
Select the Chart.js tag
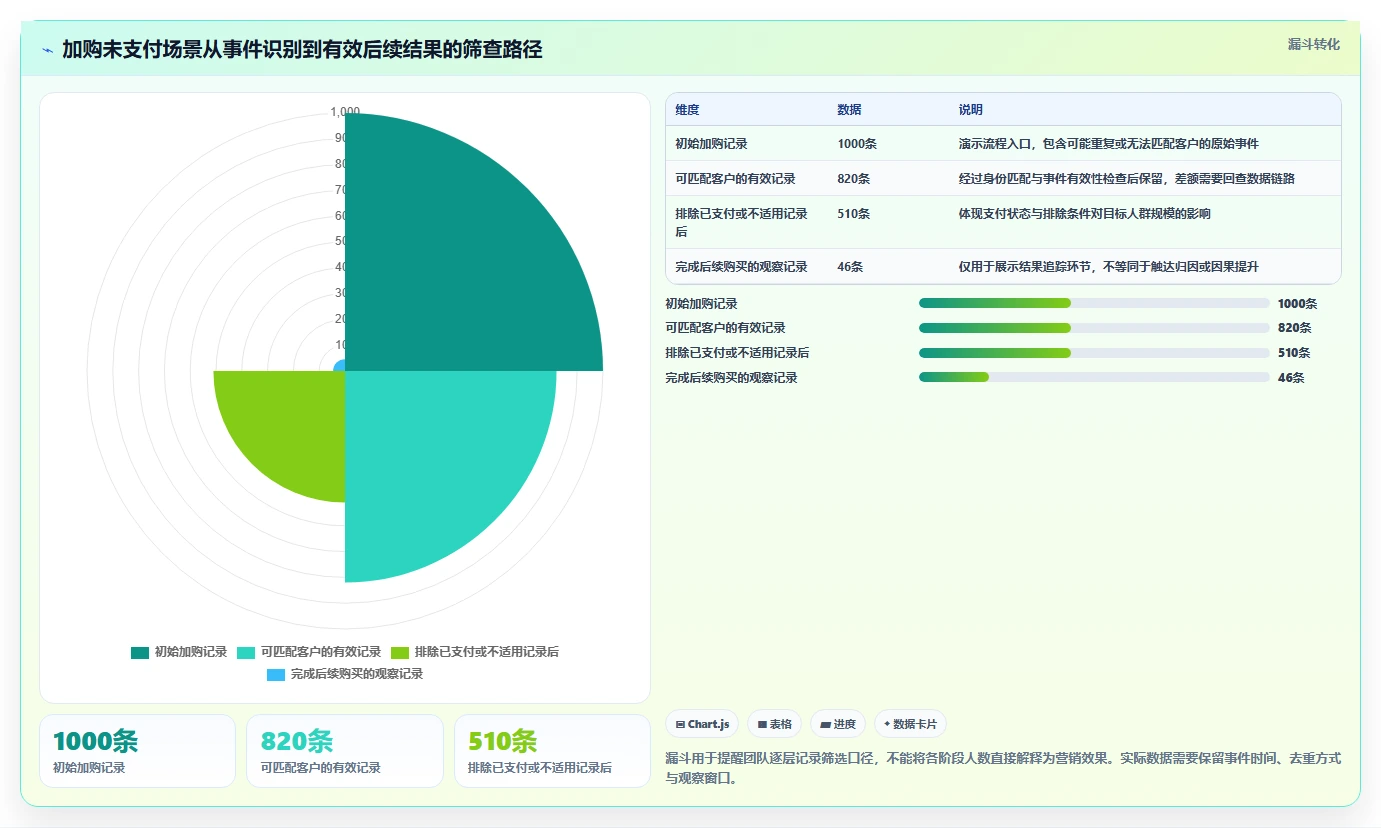(x=702, y=724)
